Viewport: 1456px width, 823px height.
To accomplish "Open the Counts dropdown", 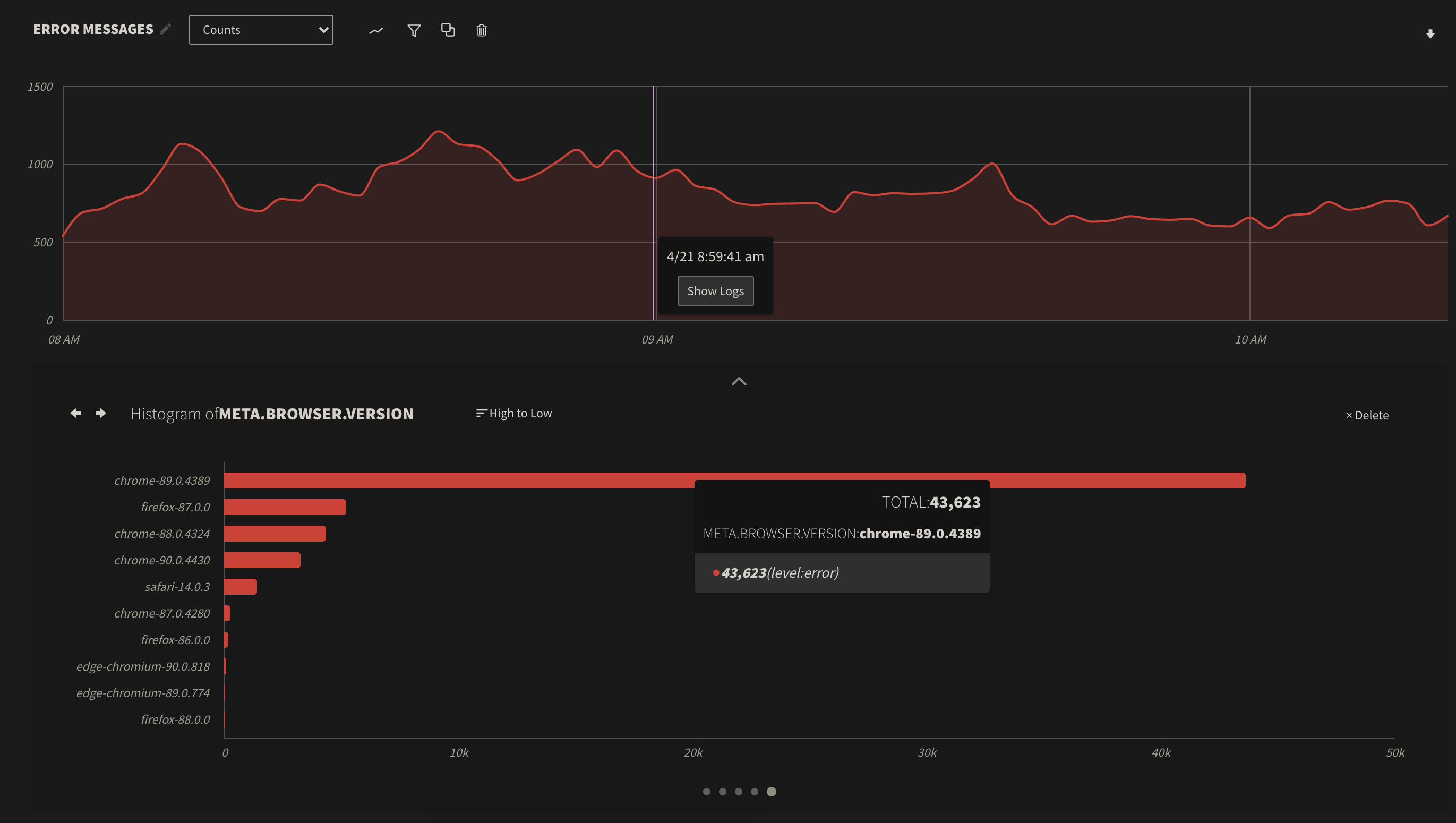I will pyautogui.click(x=261, y=30).
